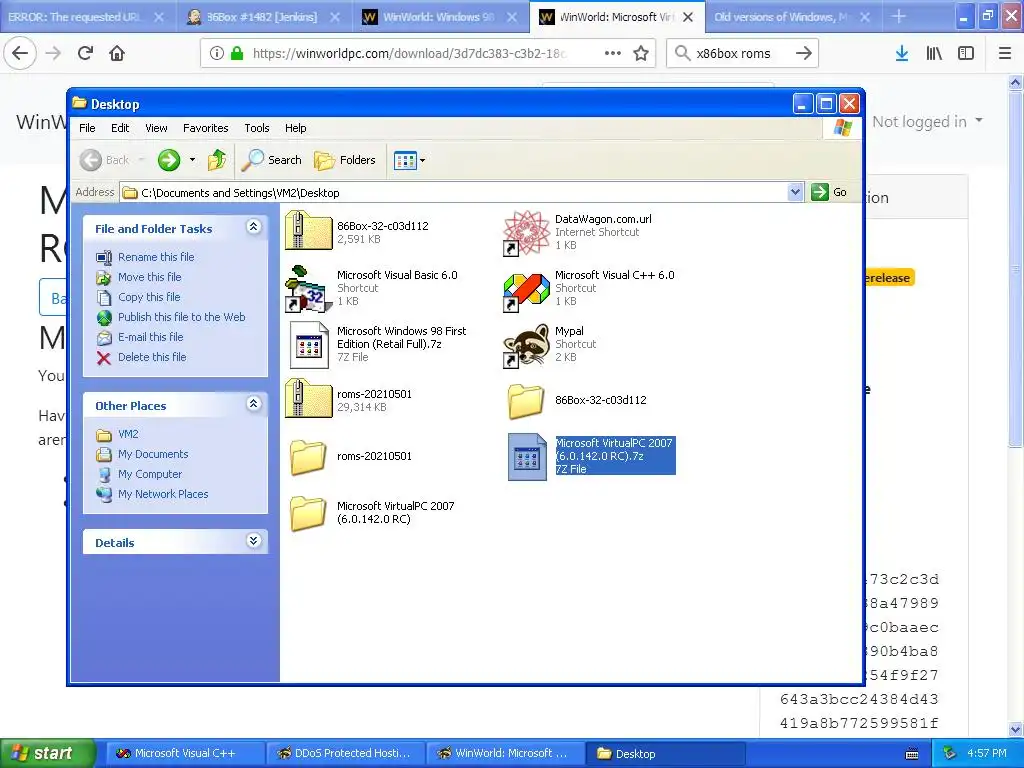Open Firefox library icon
This screenshot has height=768, width=1024.
point(934,53)
